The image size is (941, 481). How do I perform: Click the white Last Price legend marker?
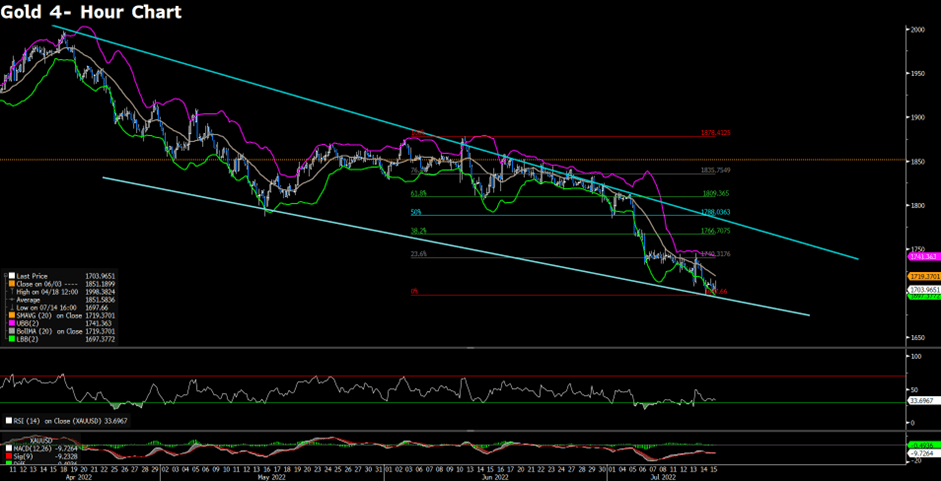(8, 276)
